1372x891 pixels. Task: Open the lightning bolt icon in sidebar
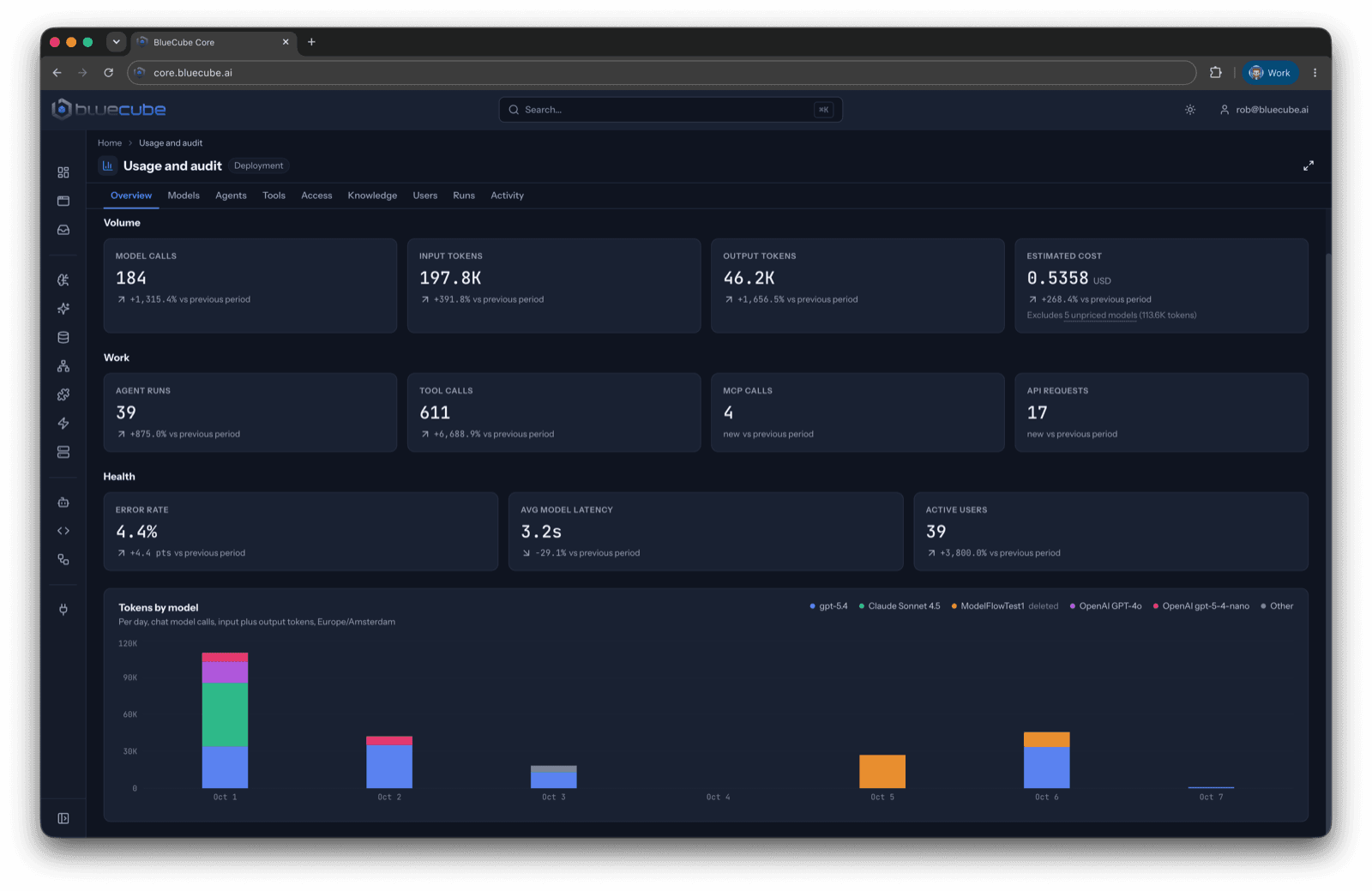click(63, 423)
